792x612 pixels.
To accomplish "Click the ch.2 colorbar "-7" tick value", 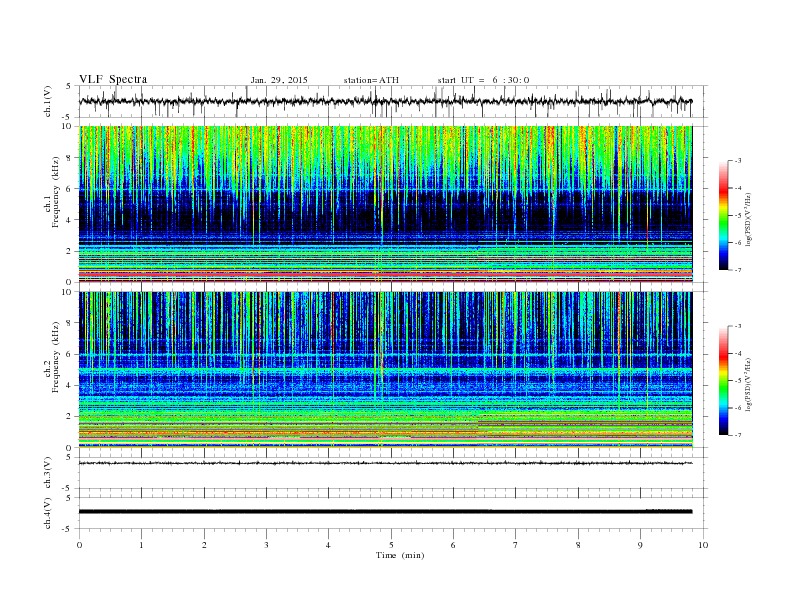I will click(x=737, y=435).
